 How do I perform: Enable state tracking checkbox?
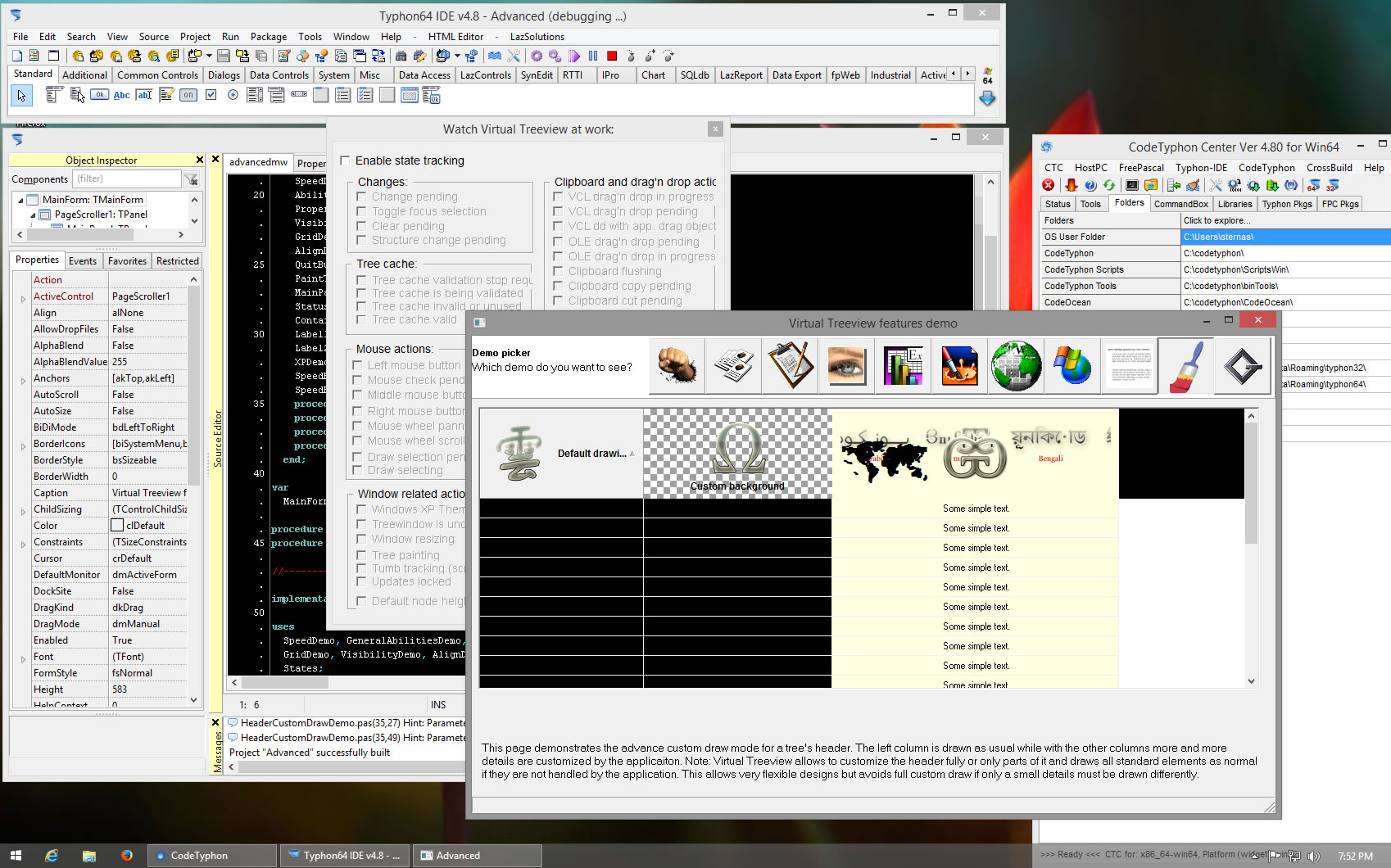345,160
